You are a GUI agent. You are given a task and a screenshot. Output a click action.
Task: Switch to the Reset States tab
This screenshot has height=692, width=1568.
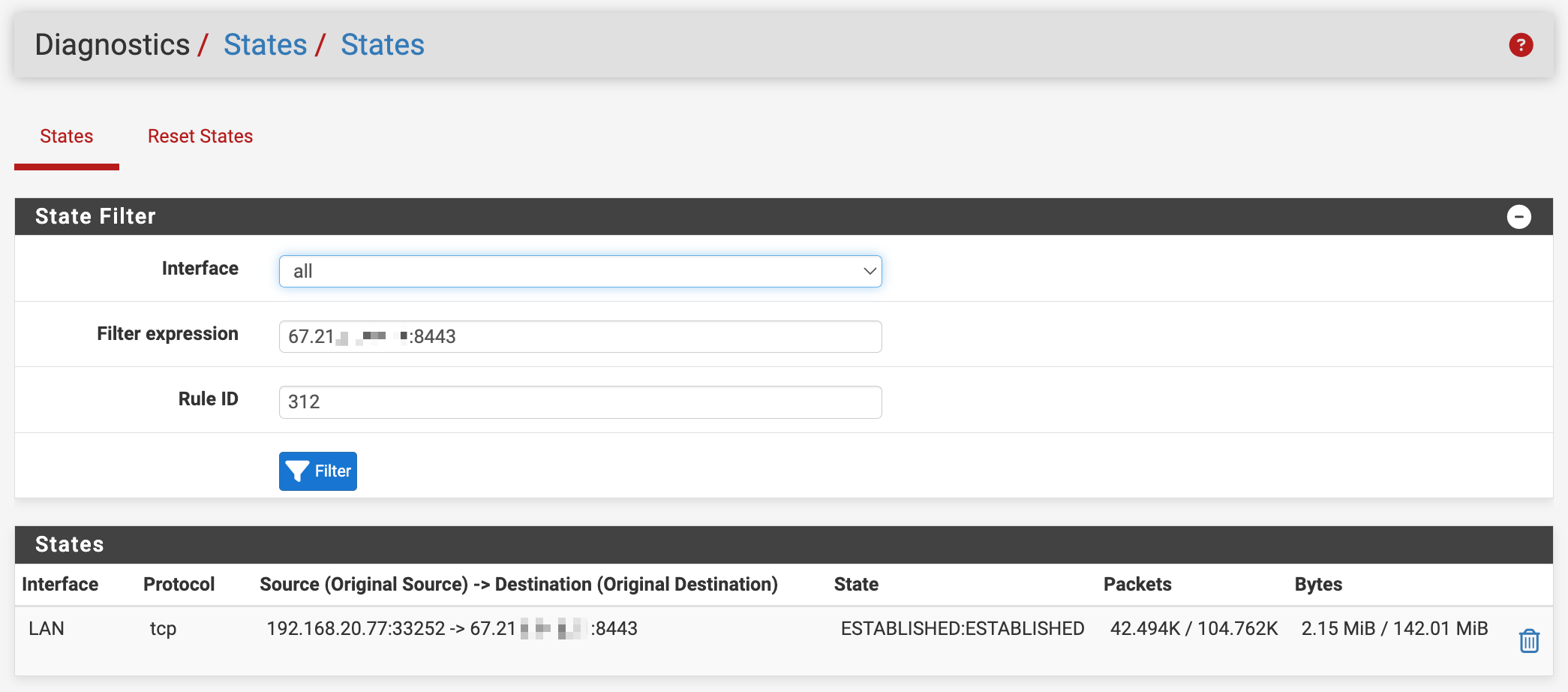[x=200, y=137]
